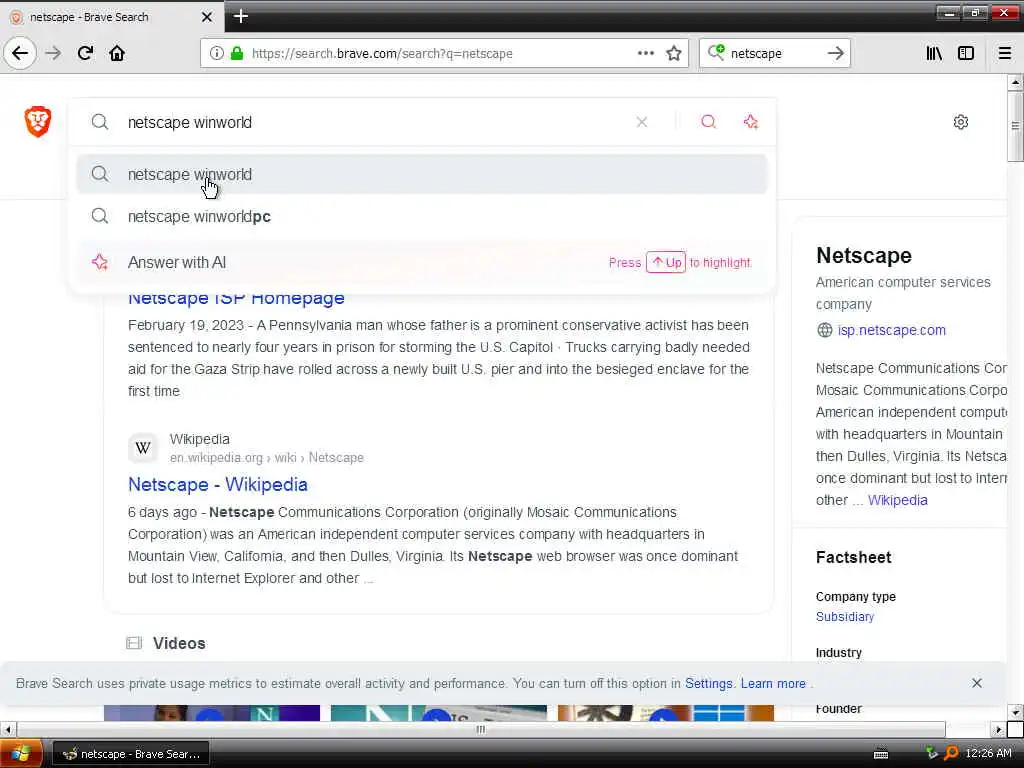The image size is (1024, 768).
Task: Open a new browser tab
Action: (x=241, y=16)
